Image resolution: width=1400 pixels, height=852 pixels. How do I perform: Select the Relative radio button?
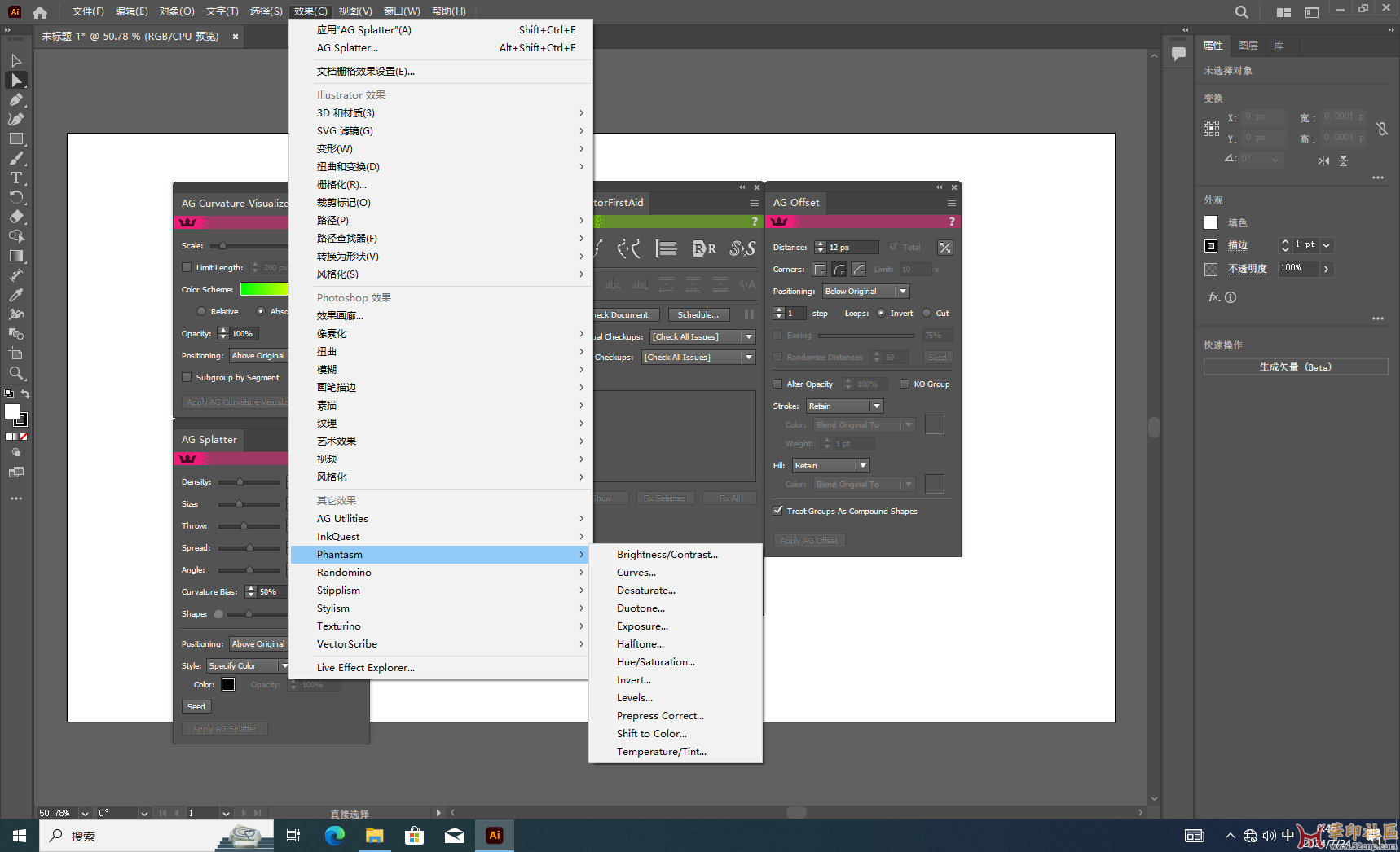201,311
